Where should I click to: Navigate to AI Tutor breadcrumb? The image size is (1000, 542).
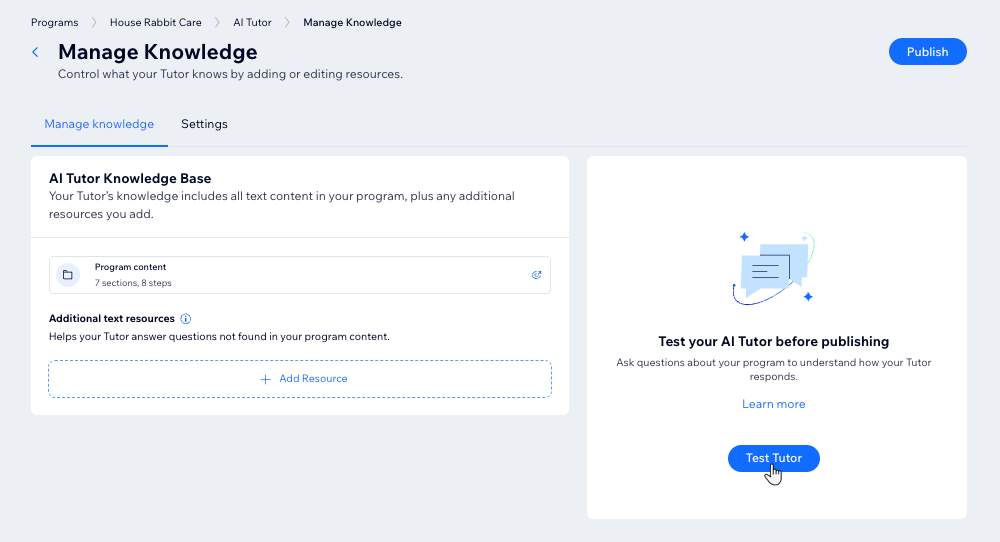coord(252,22)
